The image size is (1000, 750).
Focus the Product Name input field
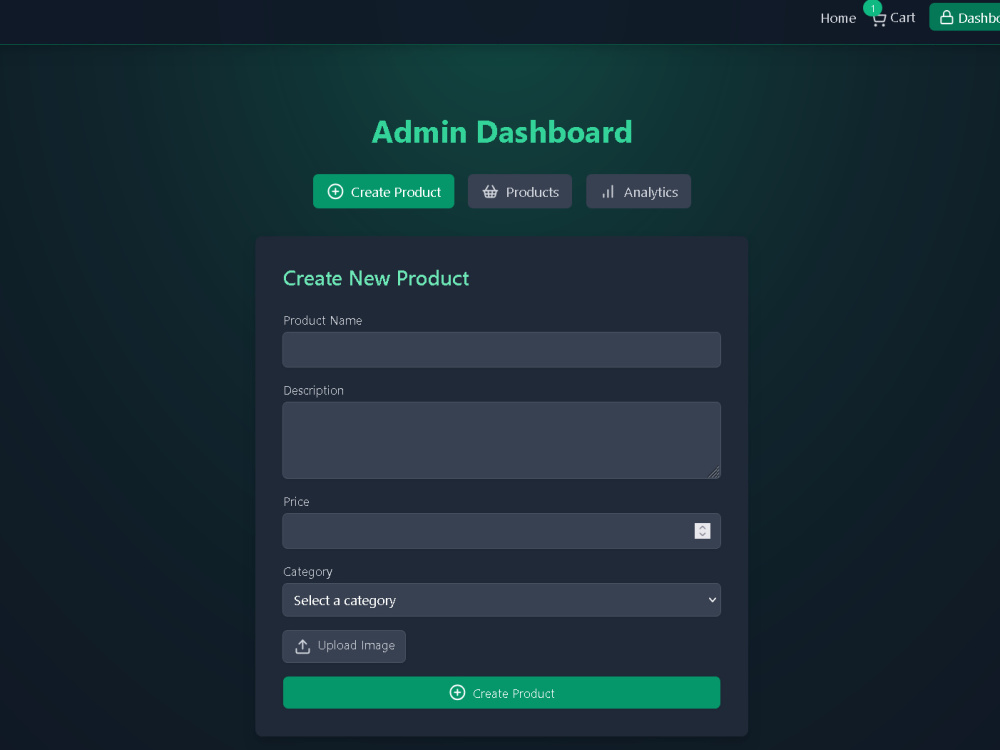(x=501, y=349)
